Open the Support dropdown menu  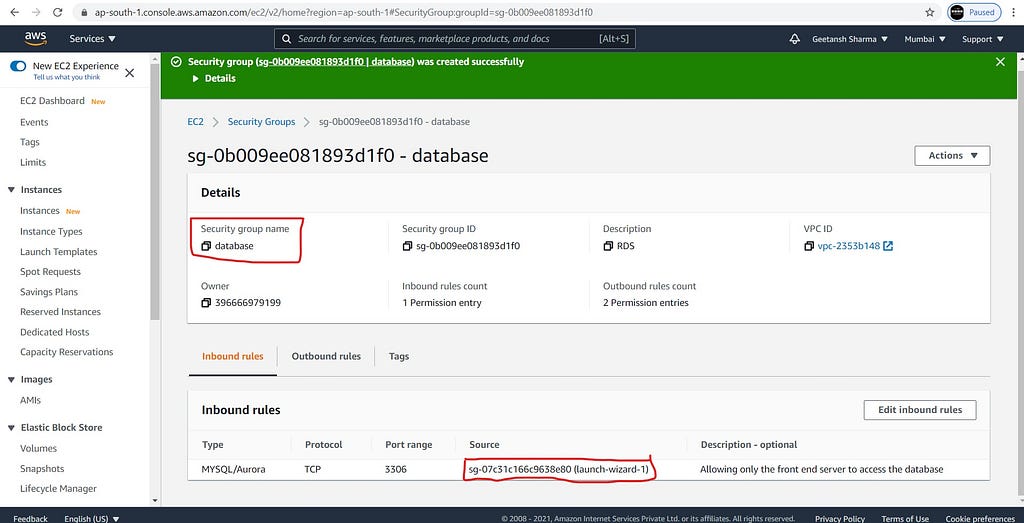coord(983,39)
